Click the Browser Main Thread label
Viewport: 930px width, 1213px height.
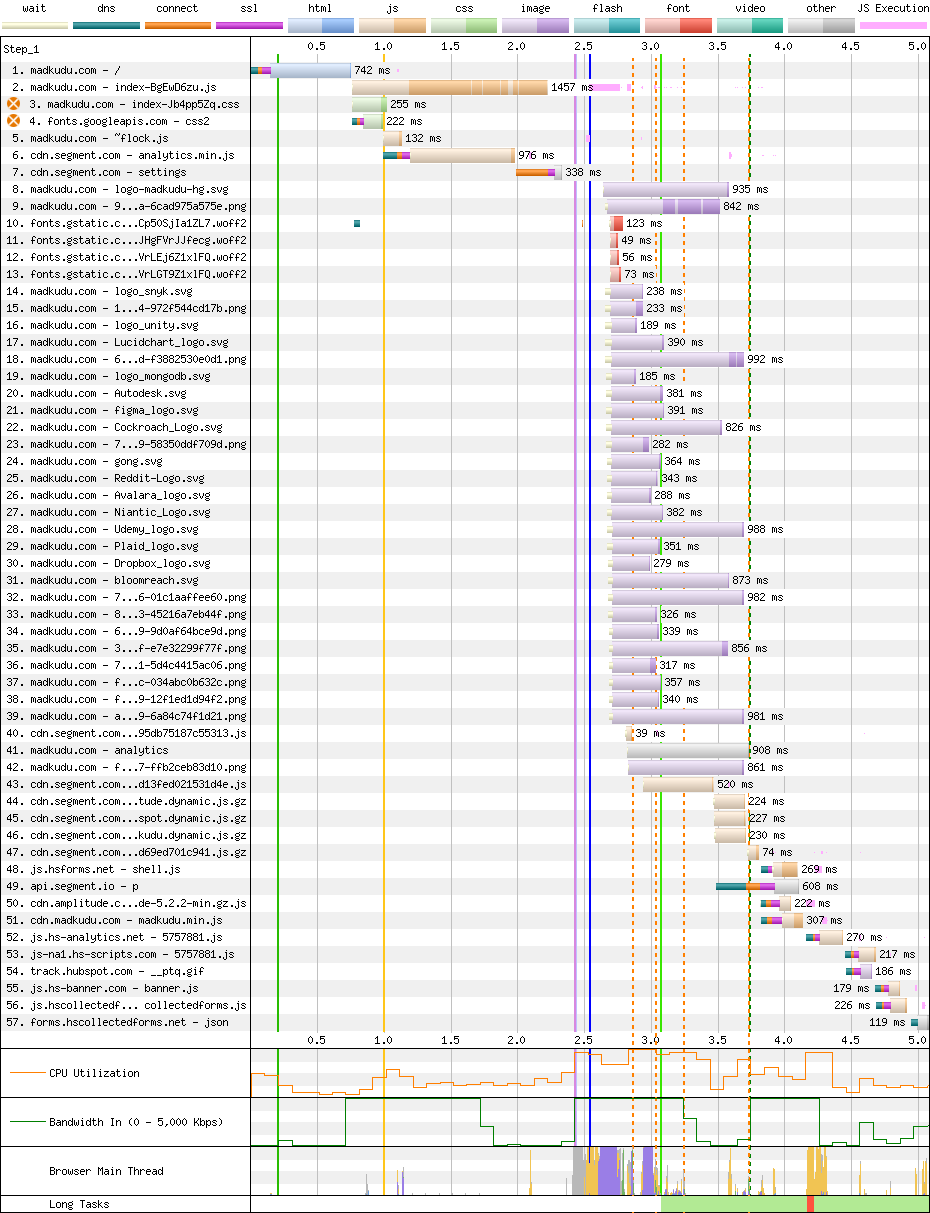(x=106, y=1171)
